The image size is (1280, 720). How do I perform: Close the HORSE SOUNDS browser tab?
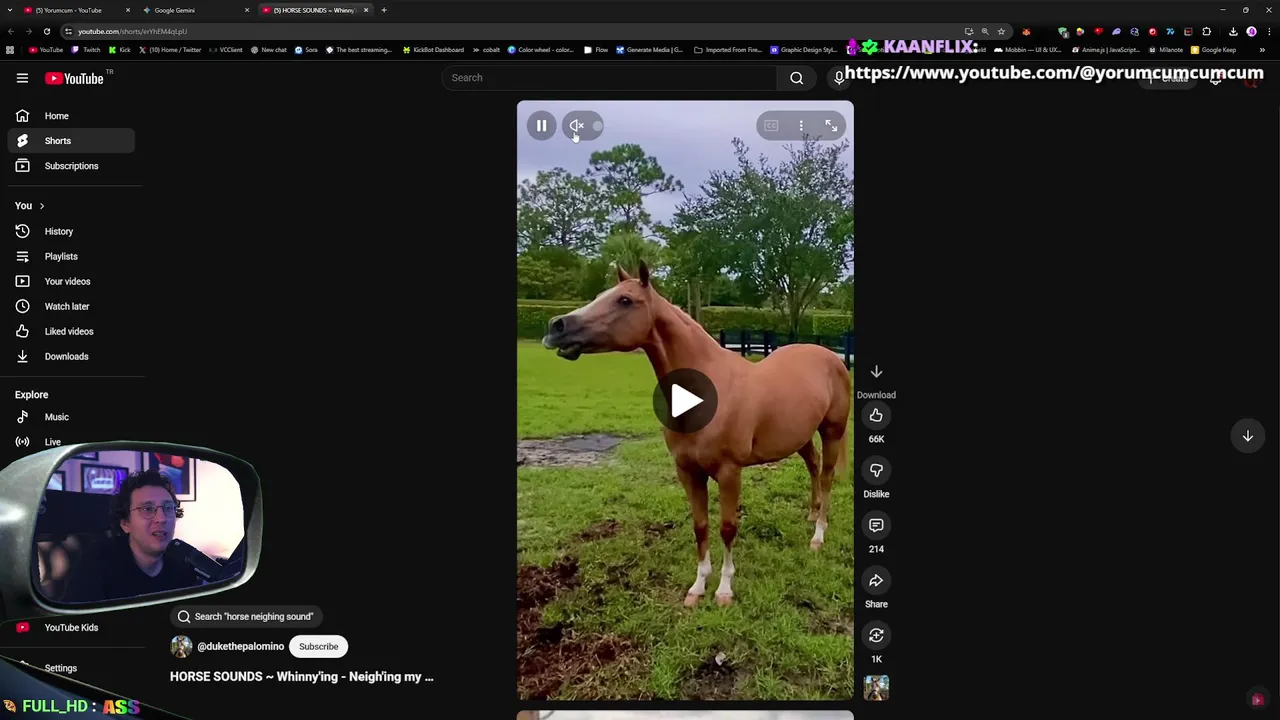(366, 10)
